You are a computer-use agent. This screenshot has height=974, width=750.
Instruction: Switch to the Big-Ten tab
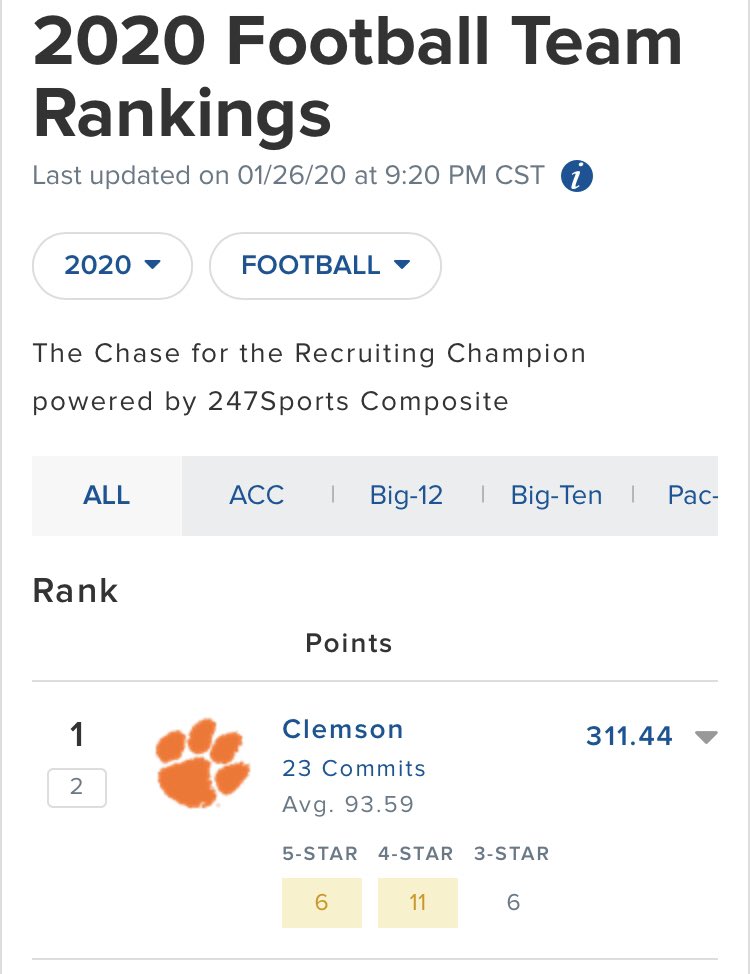(x=556, y=495)
